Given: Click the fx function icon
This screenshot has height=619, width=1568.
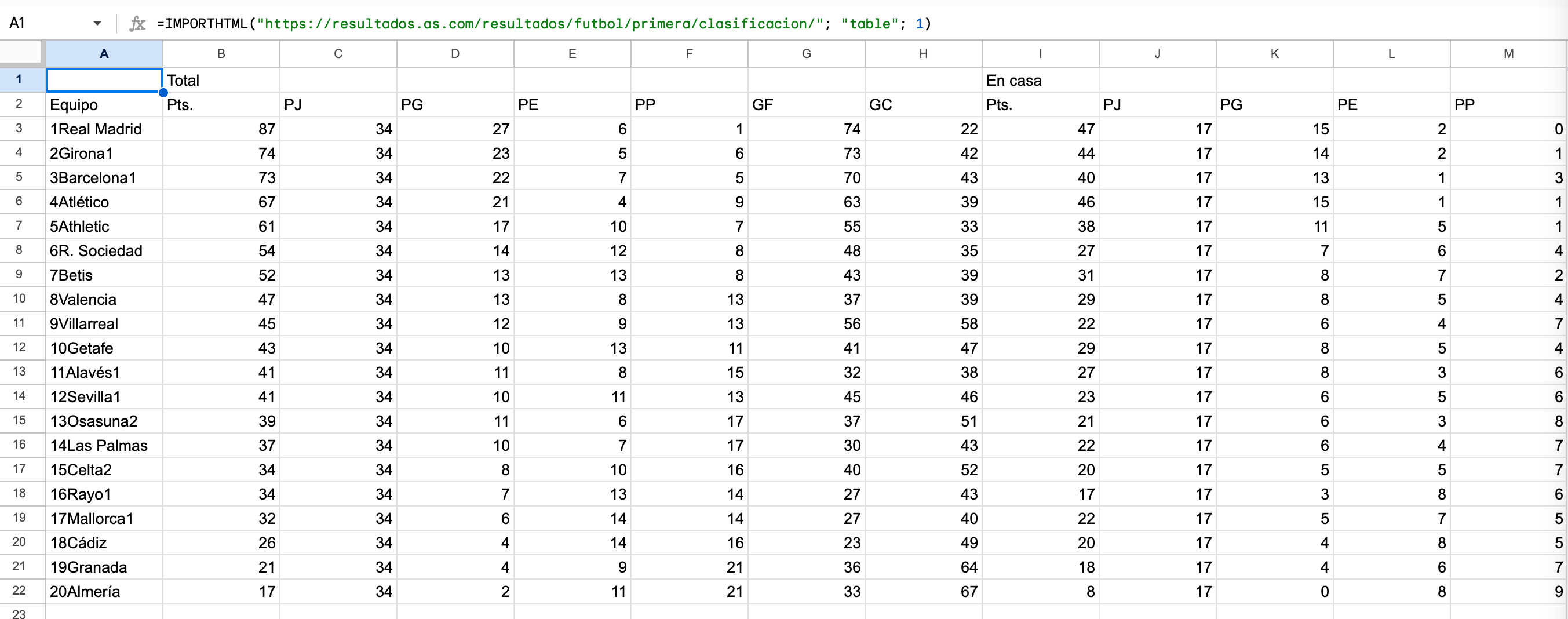Looking at the screenshot, I should pos(137,24).
